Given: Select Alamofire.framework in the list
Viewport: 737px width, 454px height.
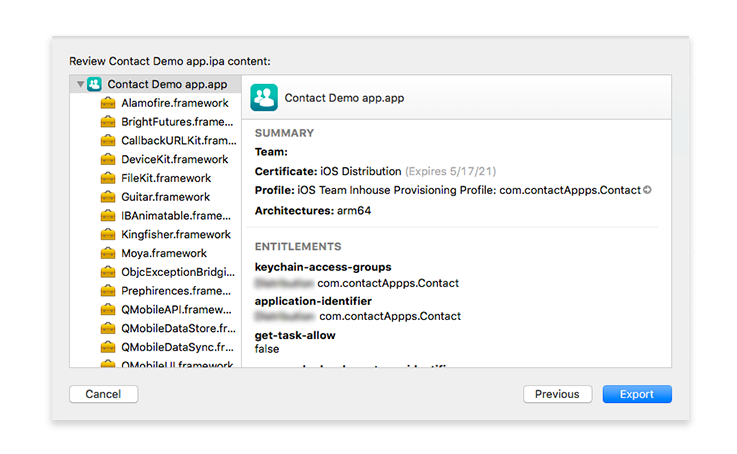Looking at the screenshot, I should [x=156, y=103].
